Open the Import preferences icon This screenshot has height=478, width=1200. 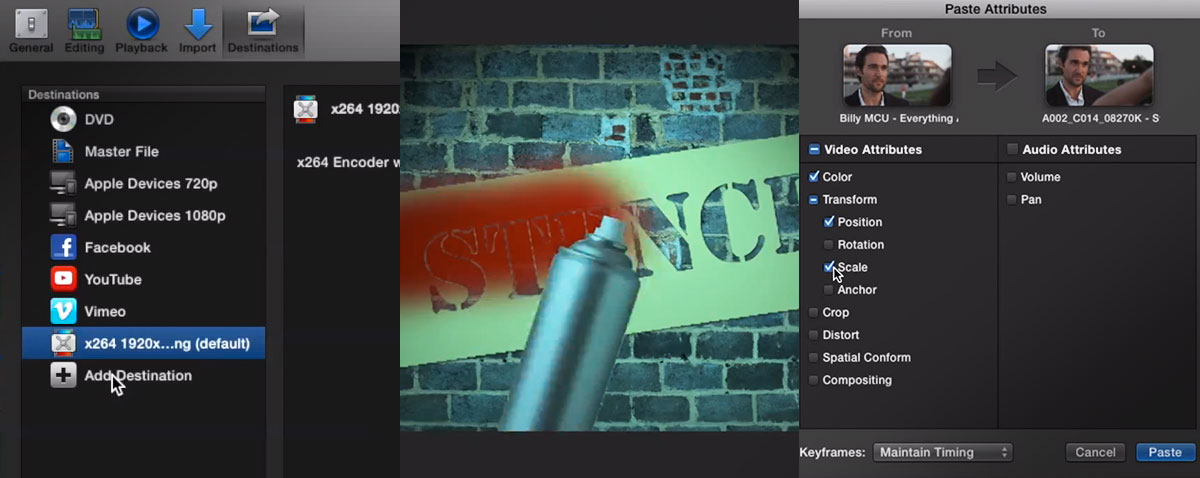(x=197, y=29)
